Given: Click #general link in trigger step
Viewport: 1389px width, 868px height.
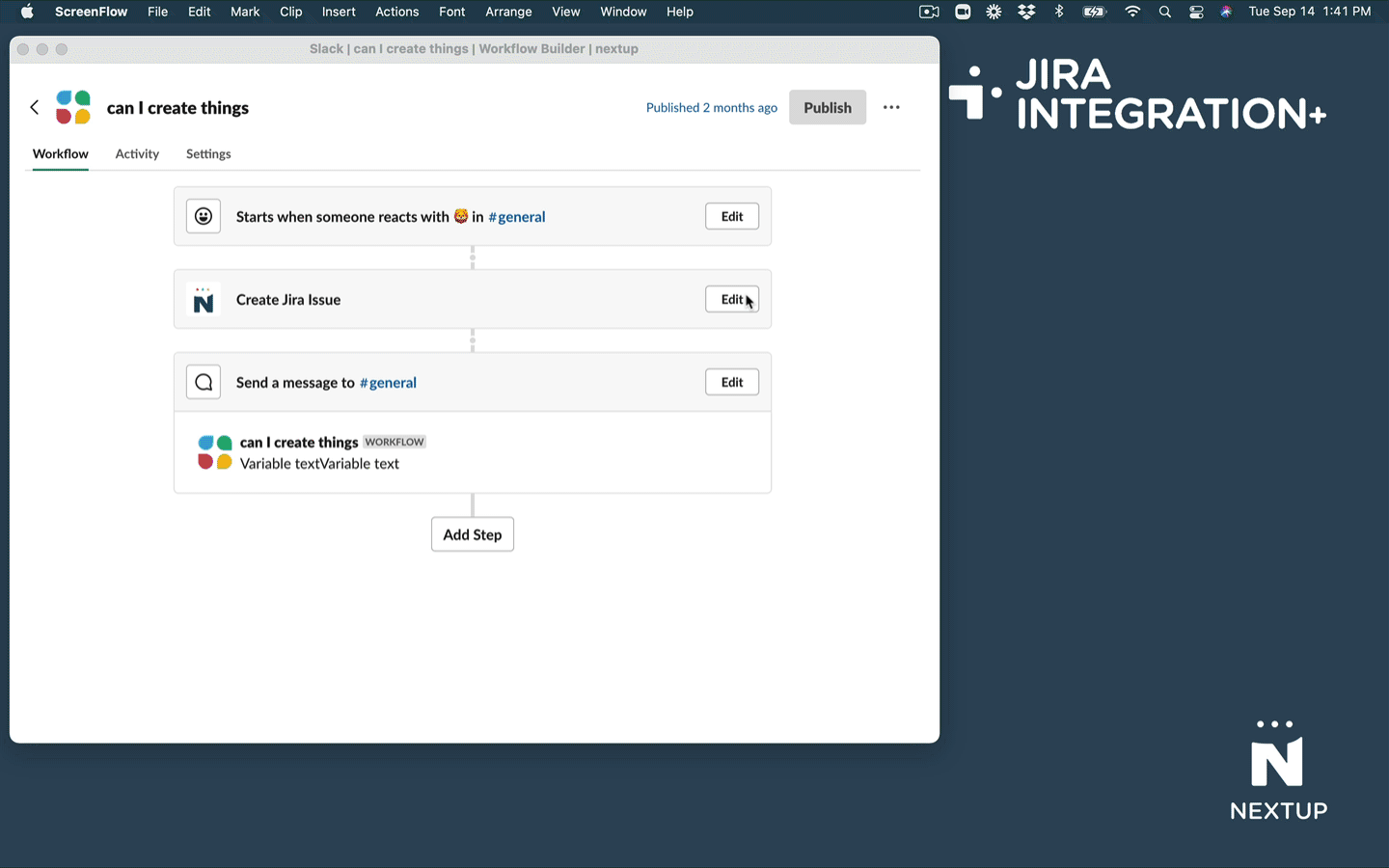Looking at the screenshot, I should tap(517, 216).
